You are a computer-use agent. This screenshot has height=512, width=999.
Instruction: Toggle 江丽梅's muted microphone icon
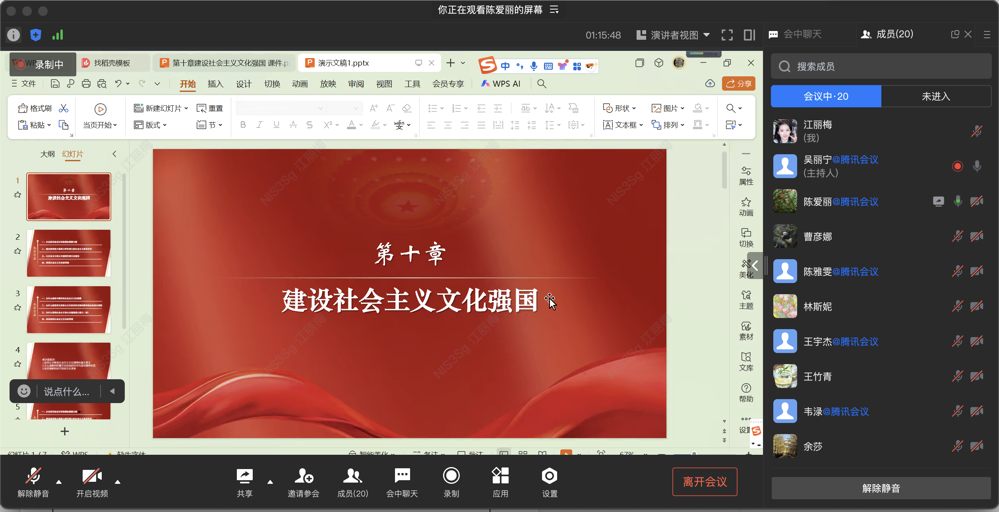coord(977,131)
